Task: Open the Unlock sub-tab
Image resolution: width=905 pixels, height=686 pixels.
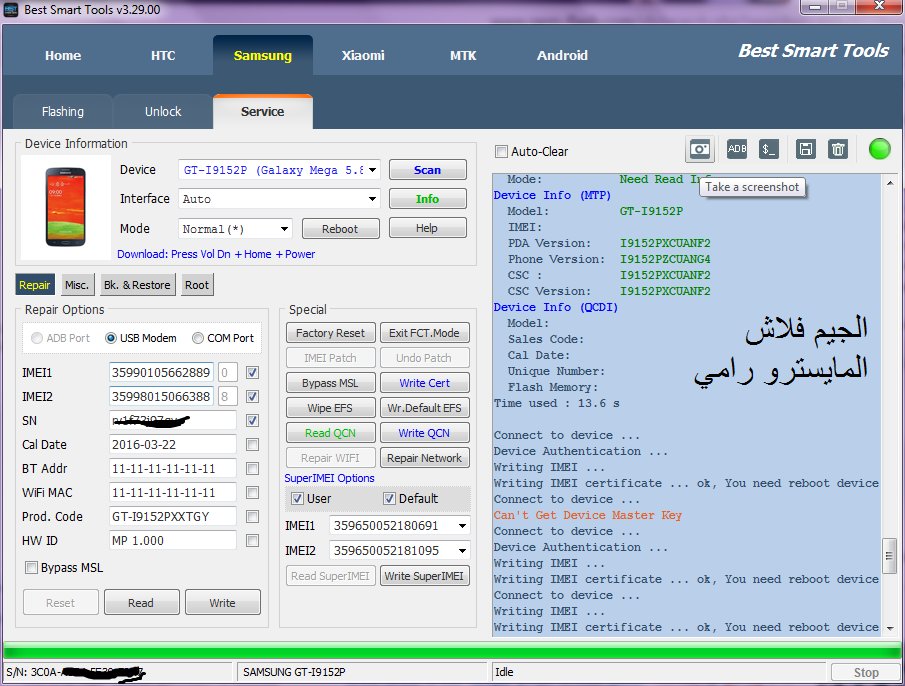Action: point(163,112)
